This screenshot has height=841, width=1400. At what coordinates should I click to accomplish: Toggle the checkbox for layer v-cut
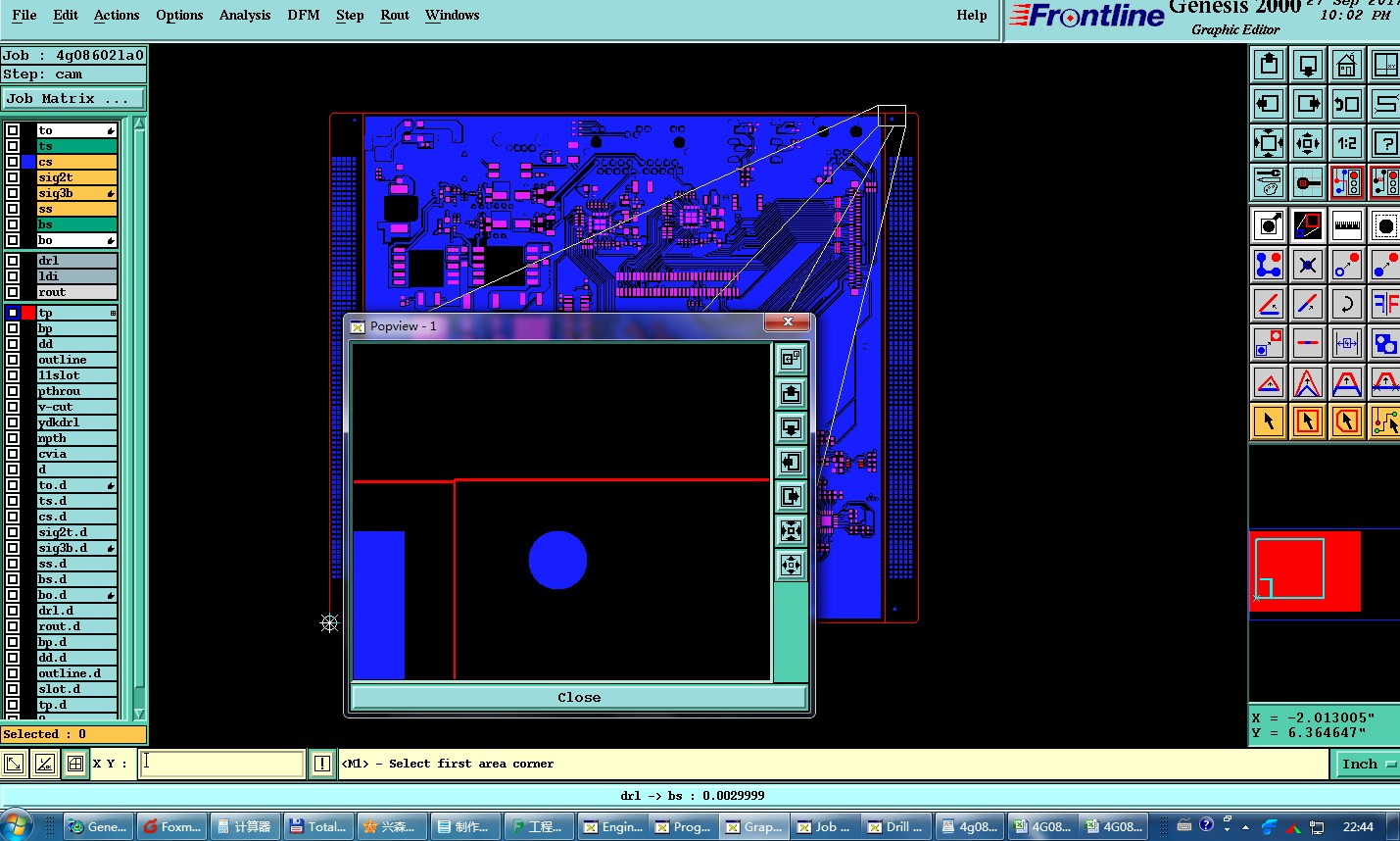click(13, 407)
